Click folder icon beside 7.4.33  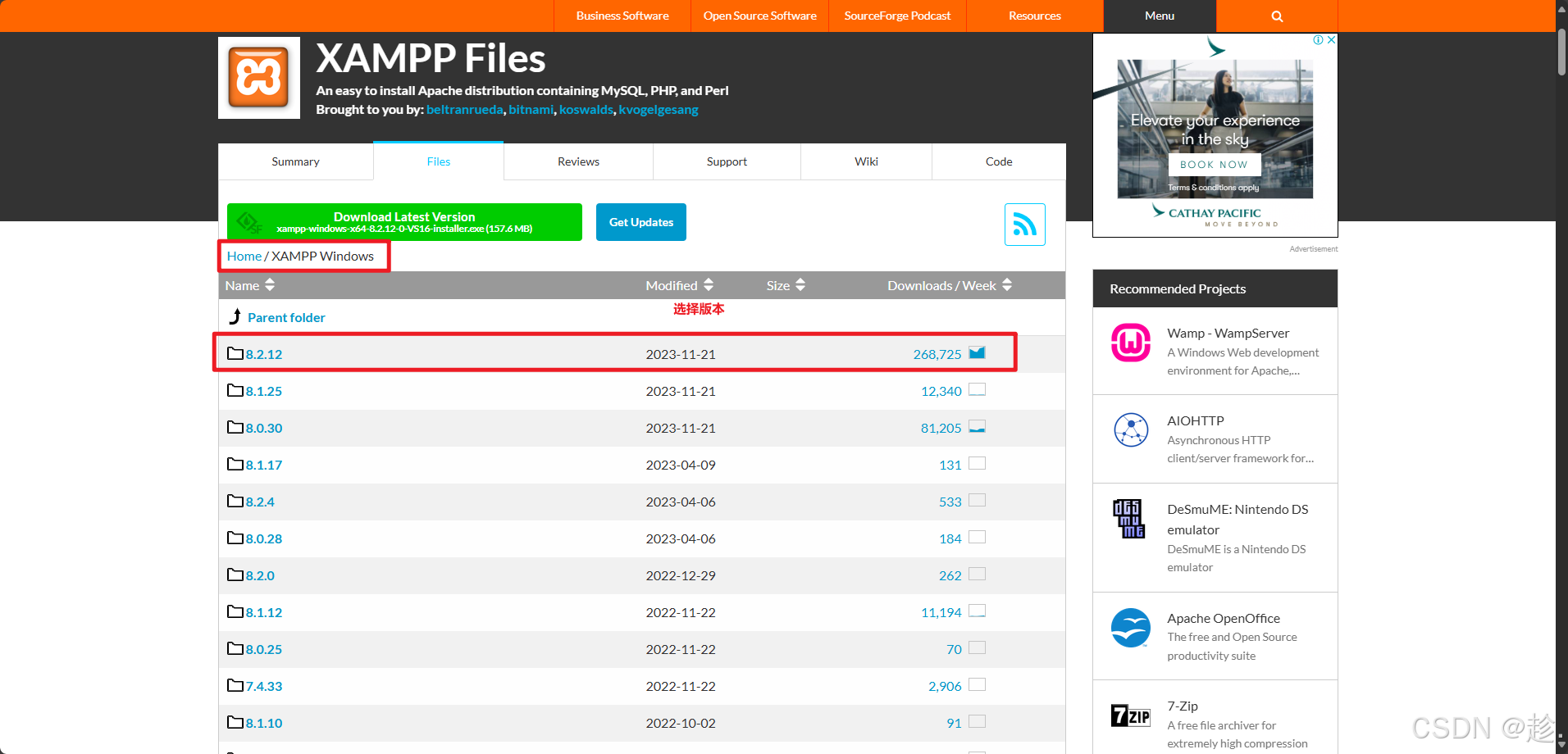(x=235, y=685)
